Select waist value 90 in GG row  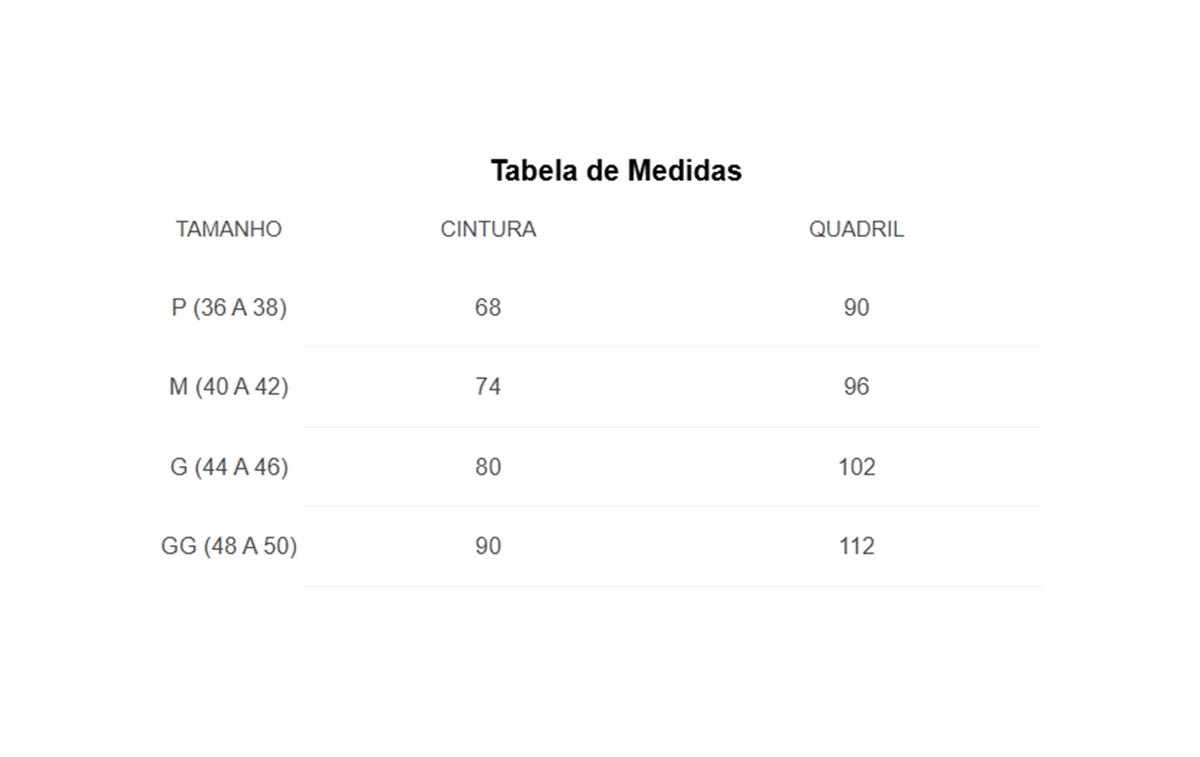[488, 546]
